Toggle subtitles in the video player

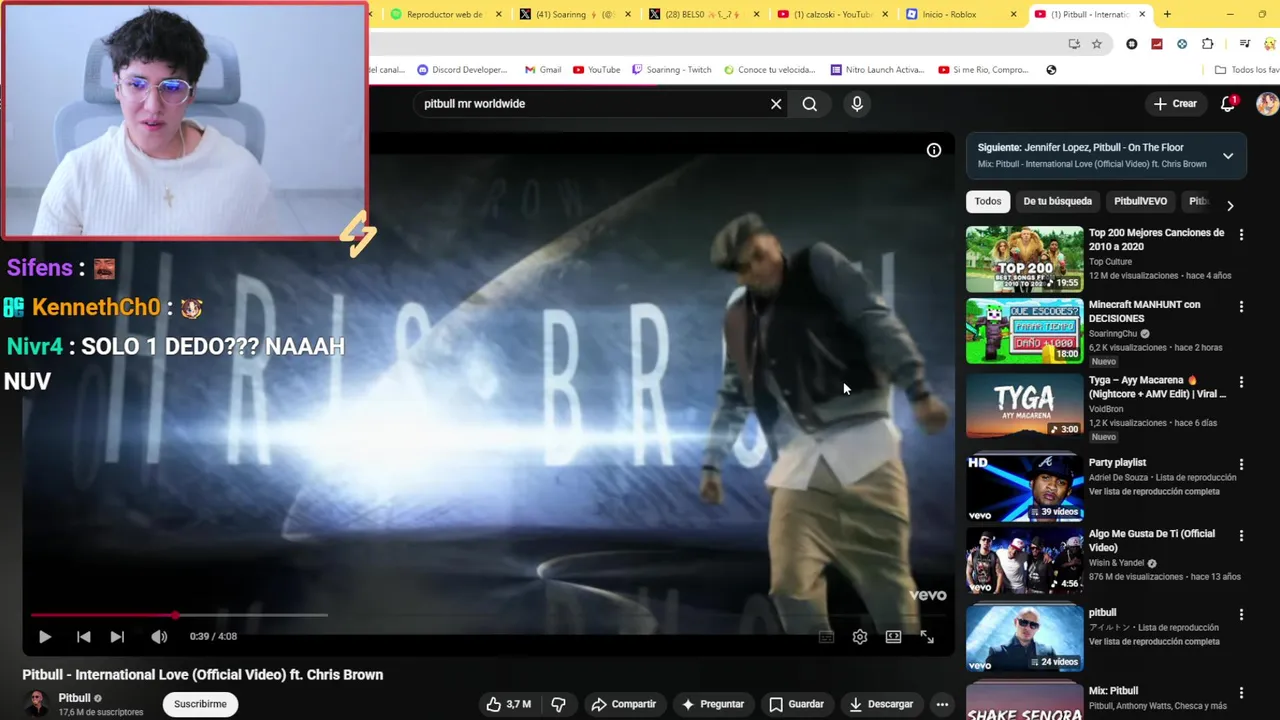pyautogui.click(x=826, y=637)
